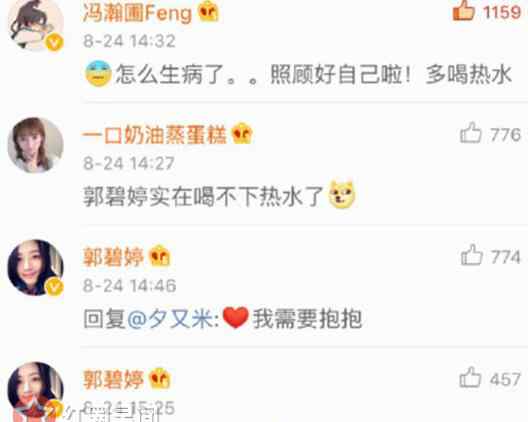Open 一口奶油蒸蛋糕's profile via username
528x422 pixels.
coord(155,135)
